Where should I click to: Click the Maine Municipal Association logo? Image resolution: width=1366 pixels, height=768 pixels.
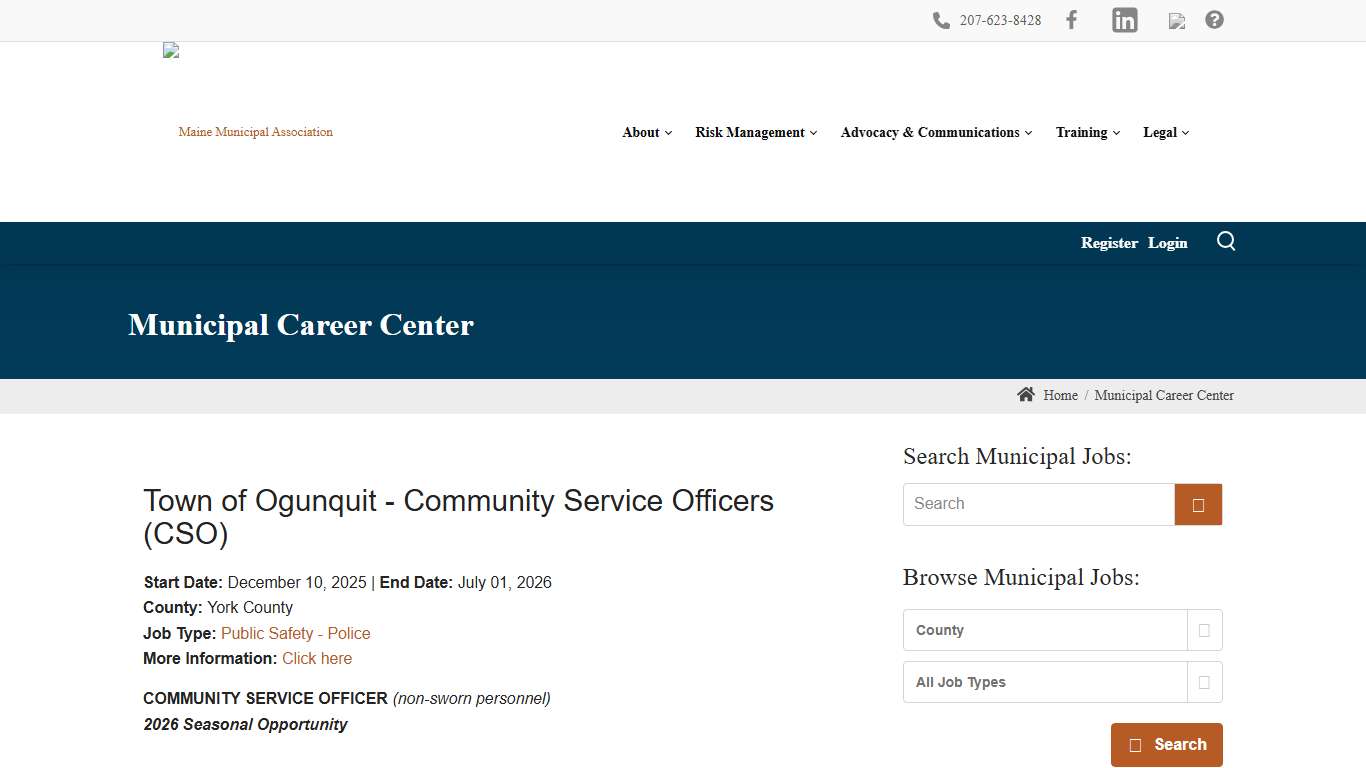[x=255, y=131]
